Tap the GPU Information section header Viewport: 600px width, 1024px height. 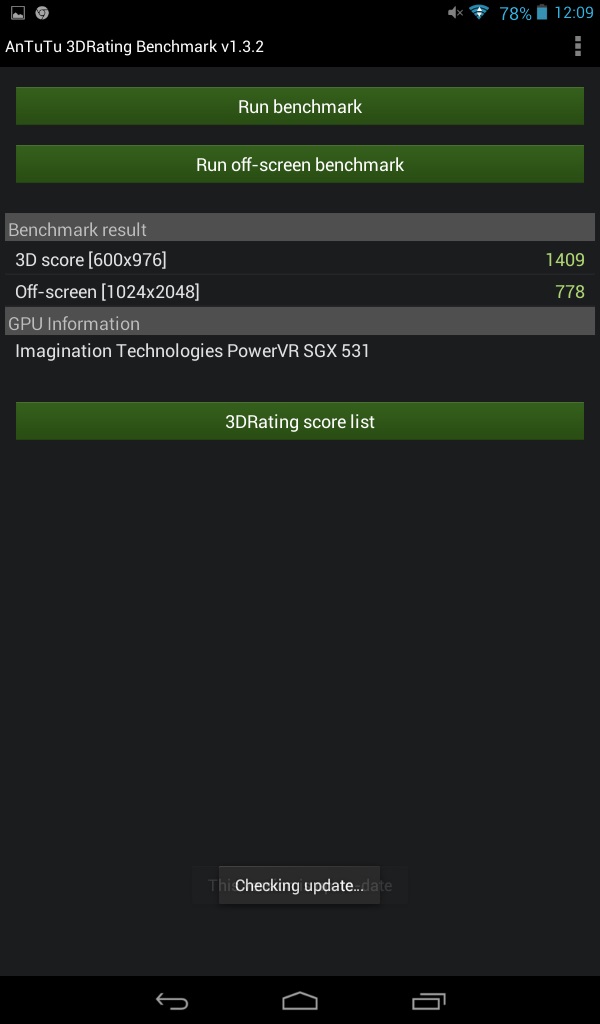pyautogui.click(x=300, y=323)
